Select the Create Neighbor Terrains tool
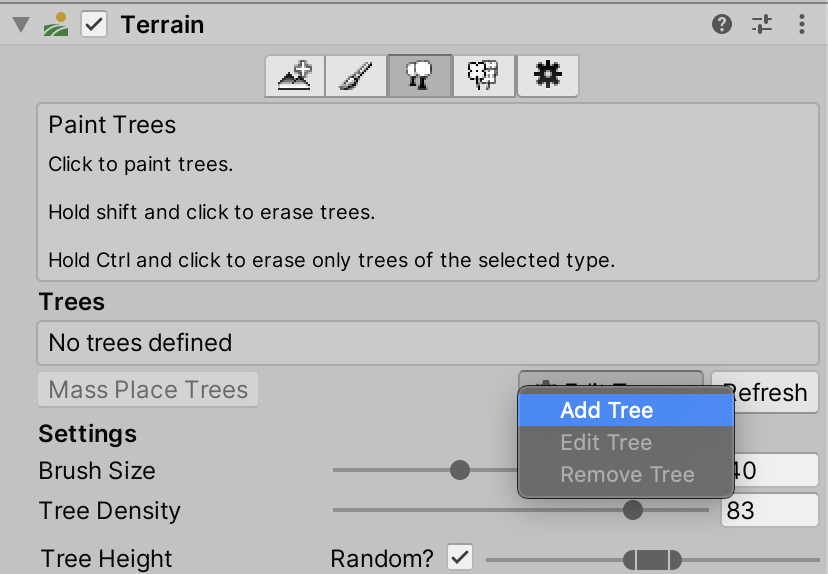The width and height of the screenshot is (828, 574). 297,76
